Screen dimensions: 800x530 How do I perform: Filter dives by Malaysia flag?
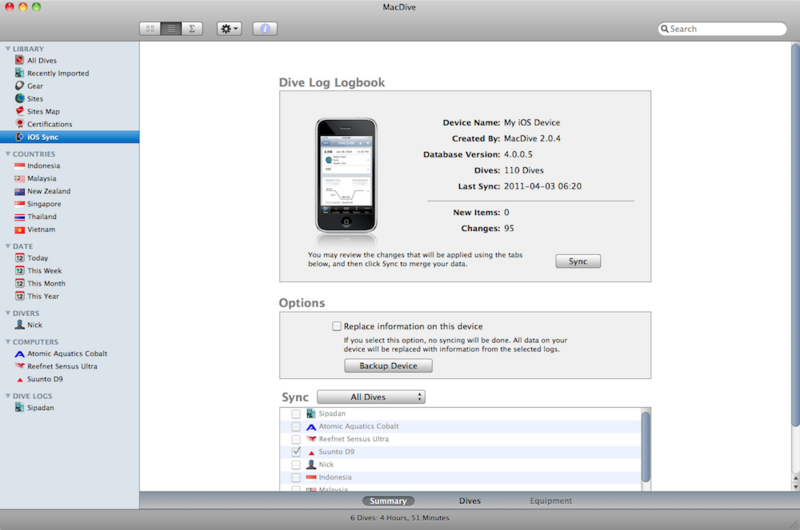(x=19, y=179)
